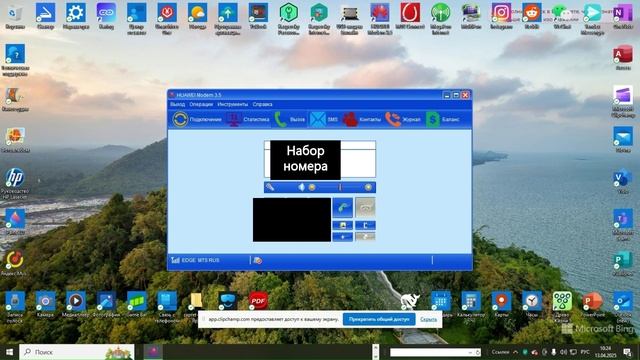Open the weather desktop icon with sun
The image size is (640, 360).
(197, 17)
